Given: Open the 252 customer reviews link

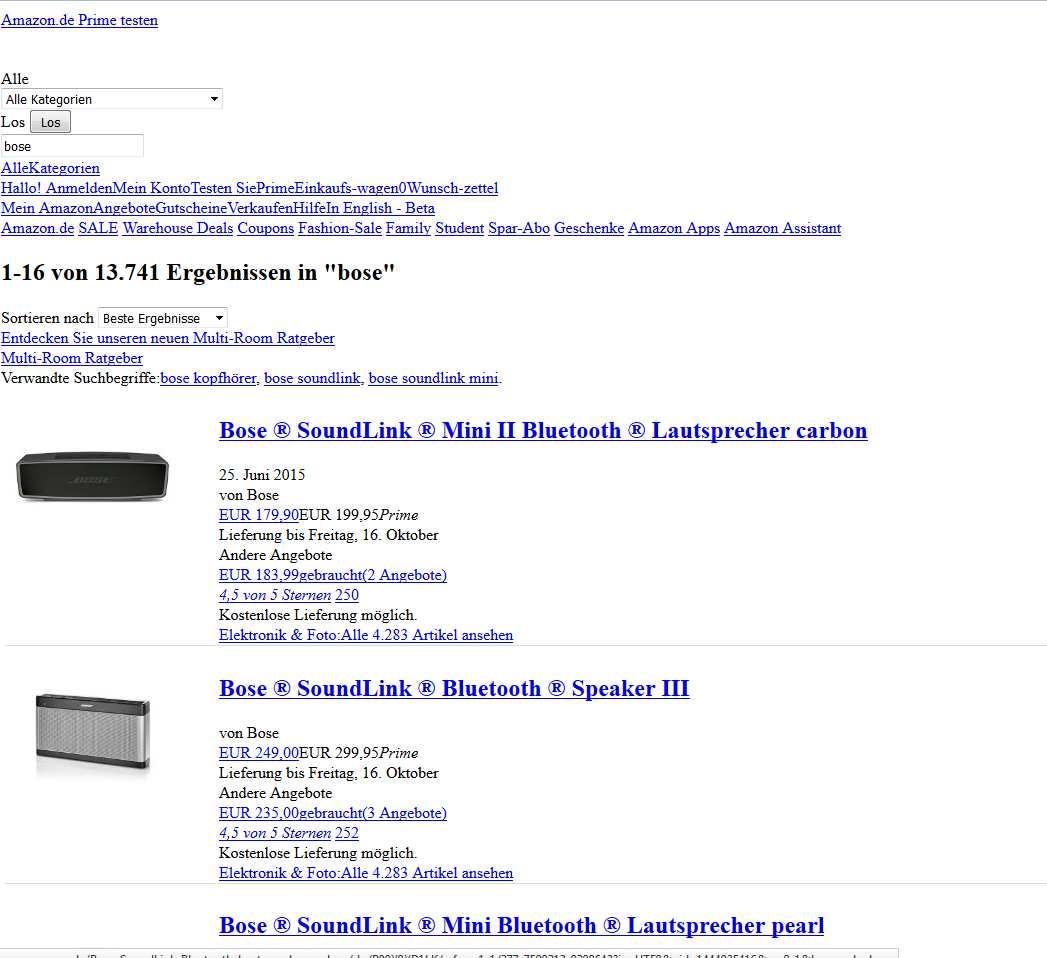Looking at the screenshot, I should click(347, 833).
